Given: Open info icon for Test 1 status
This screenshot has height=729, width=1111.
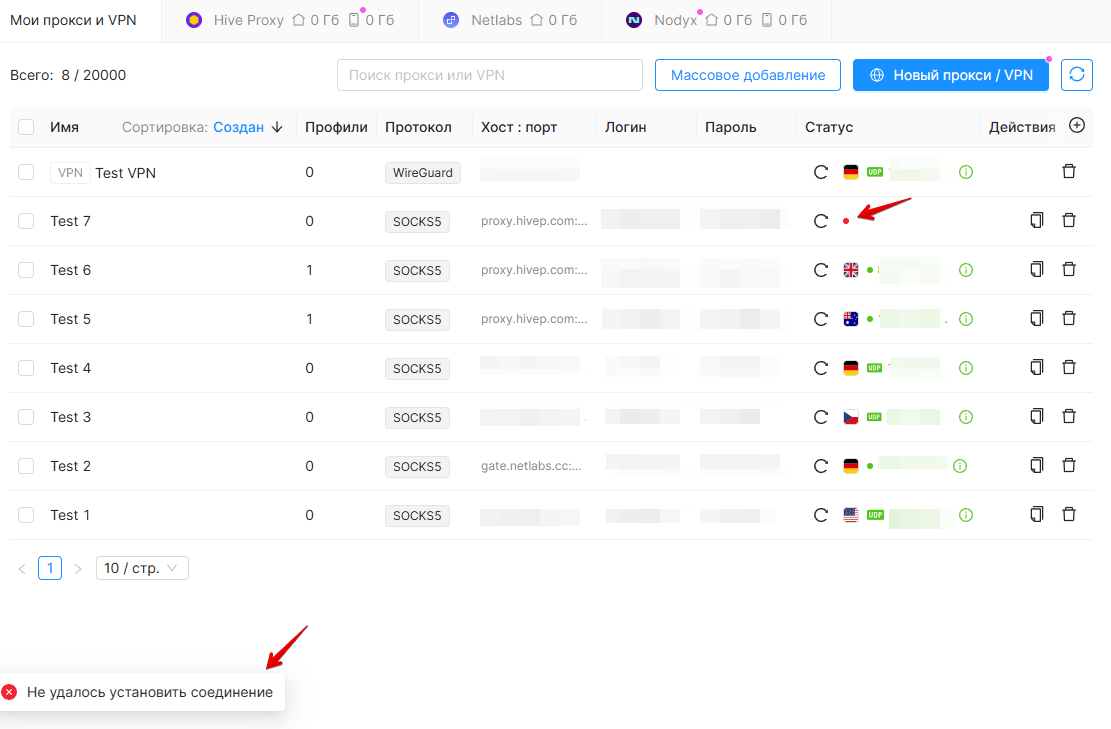Looking at the screenshot, I should pyautogui.click(x=966, y=515).
